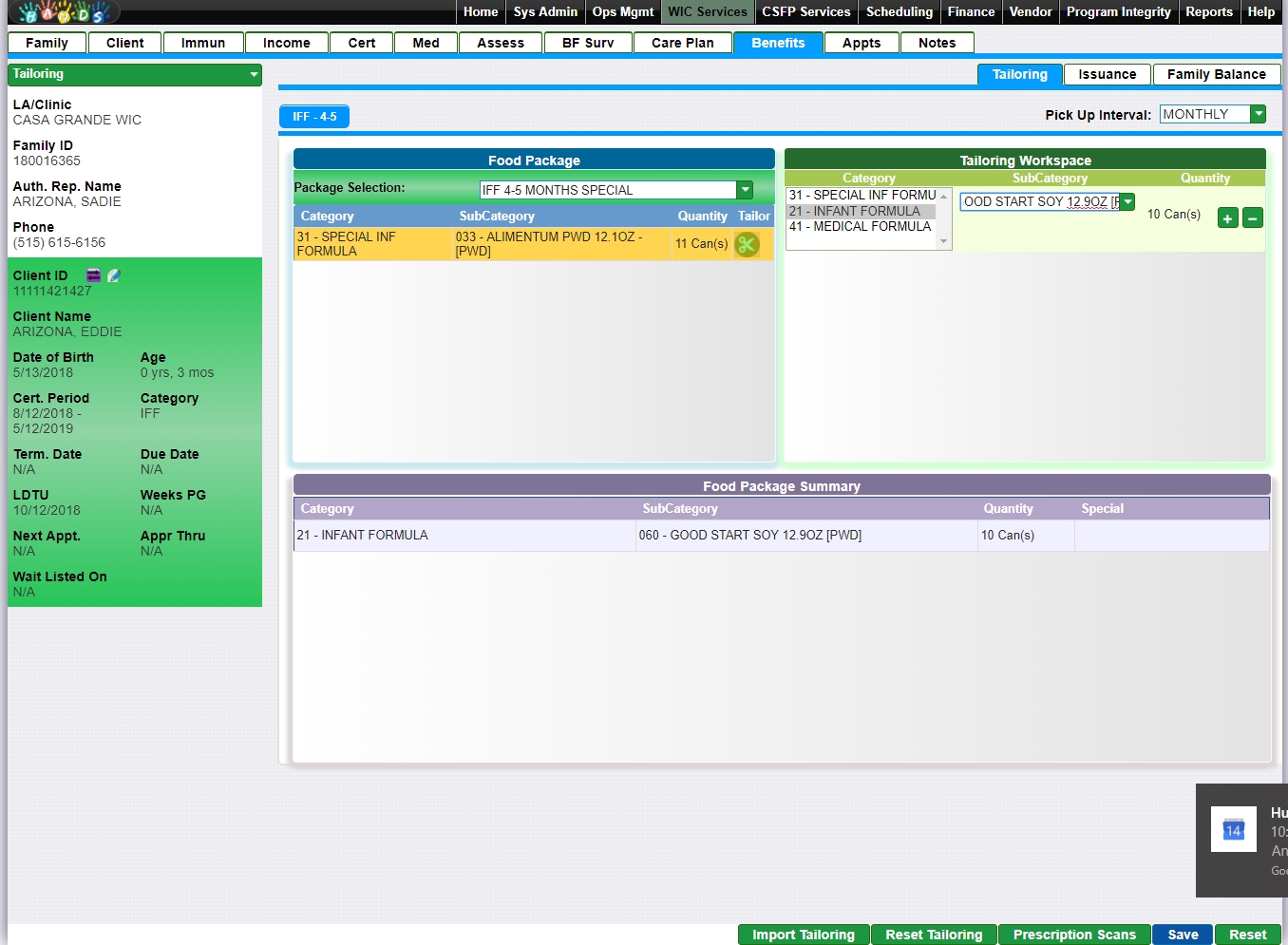Screen dimensions: 1288x945
Task: Open the Care Plan tab
Action: (x=682, y=43)
